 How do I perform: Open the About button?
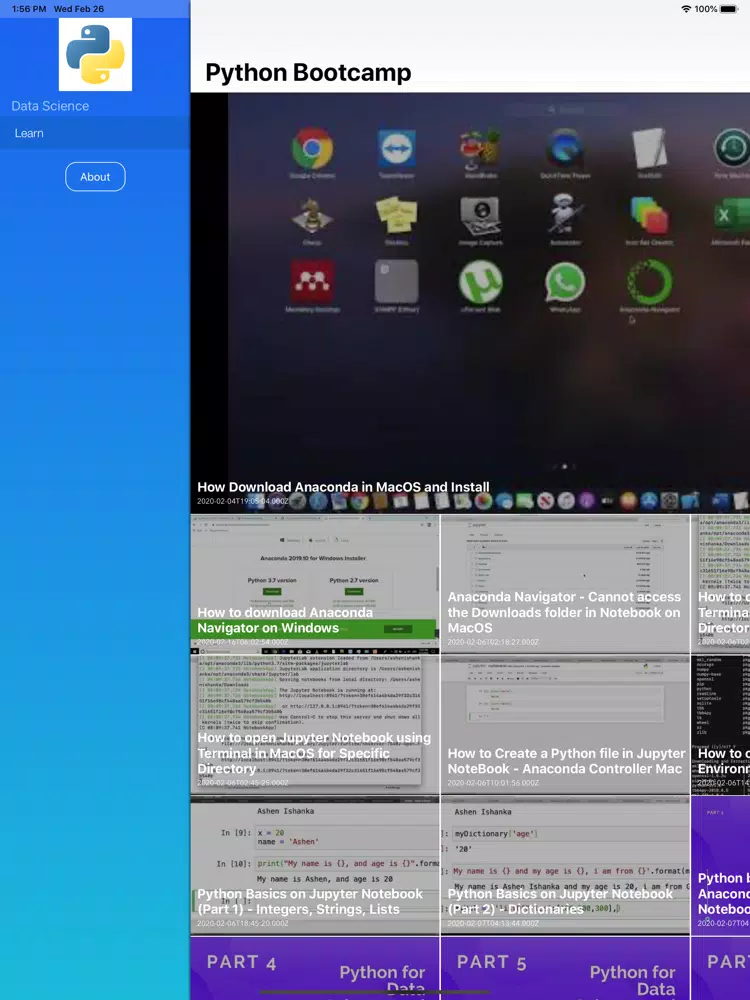point(95,177)
